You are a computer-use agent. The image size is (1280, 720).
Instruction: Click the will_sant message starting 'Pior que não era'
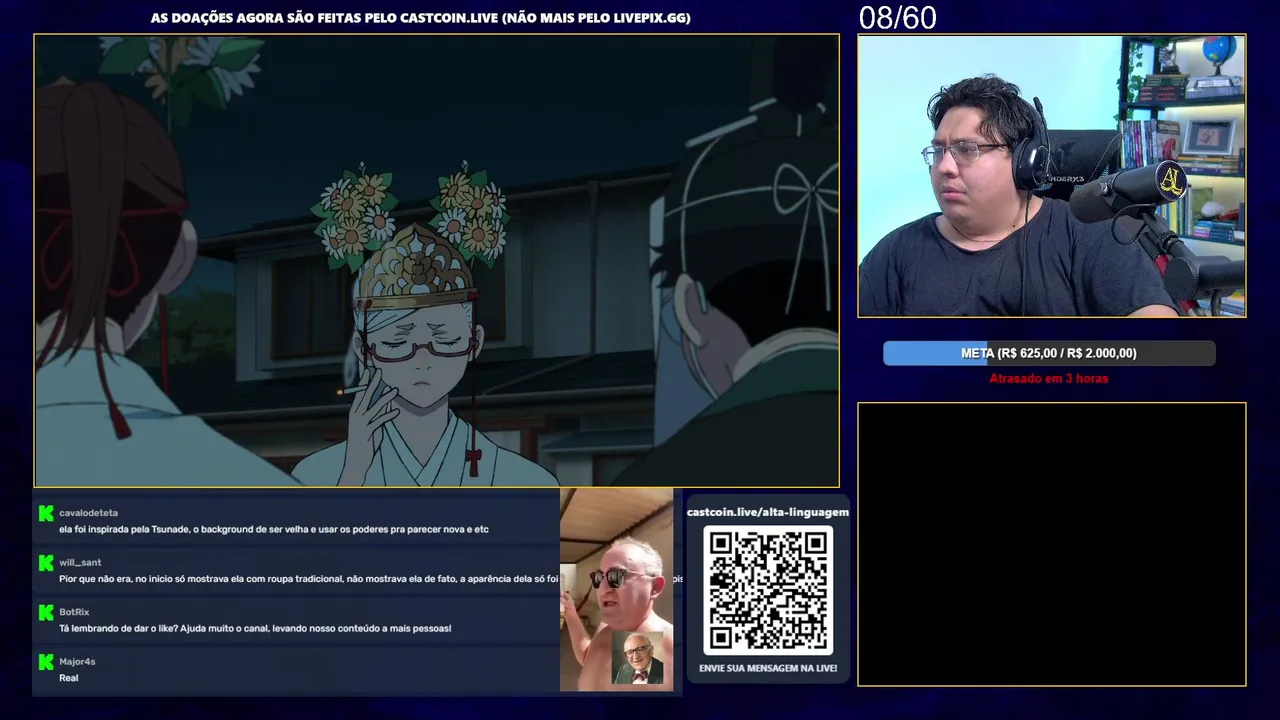[308, 579]
